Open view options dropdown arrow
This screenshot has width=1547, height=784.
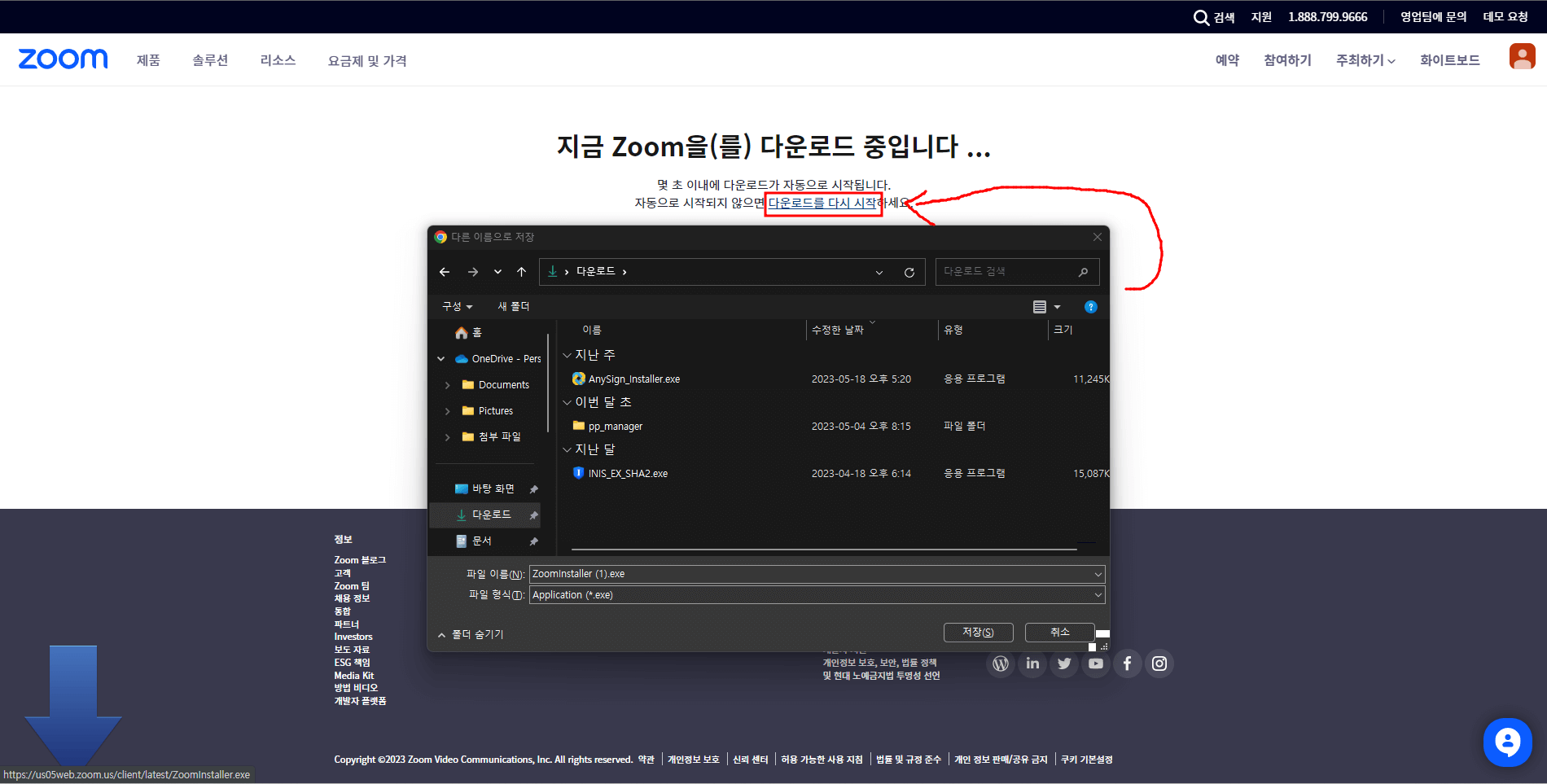(1058, 307)
